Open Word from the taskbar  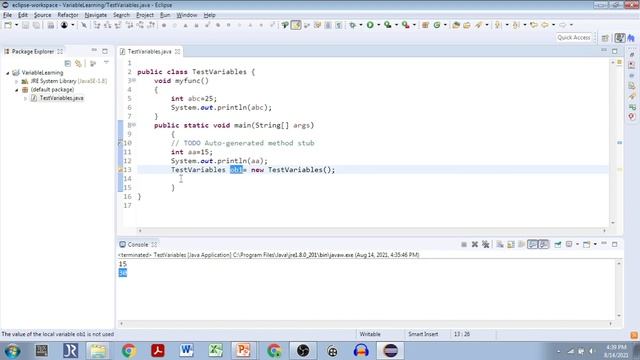coord(187,351)
